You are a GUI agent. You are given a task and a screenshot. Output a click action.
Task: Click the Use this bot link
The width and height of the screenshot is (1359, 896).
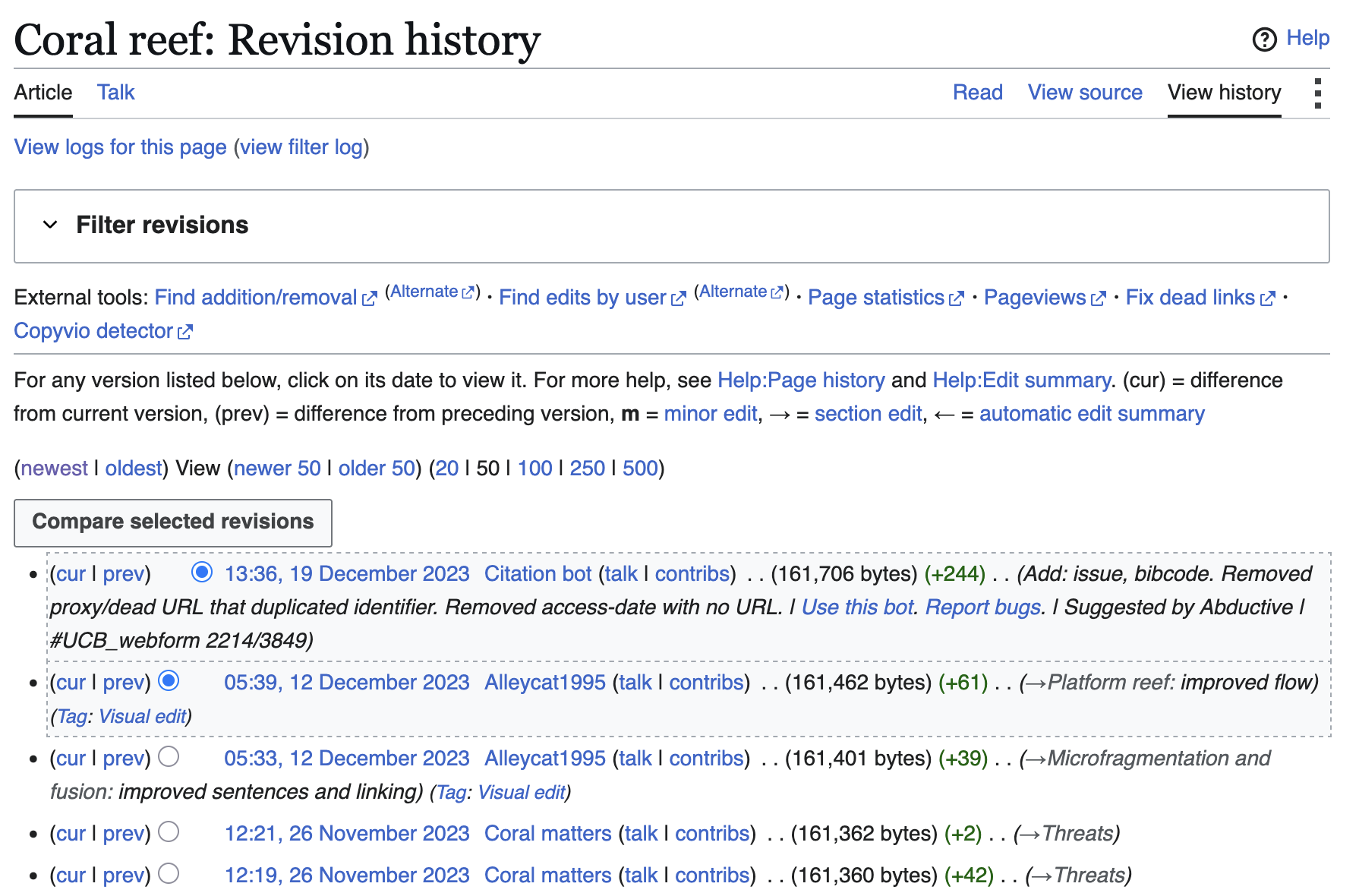point(858,607)
